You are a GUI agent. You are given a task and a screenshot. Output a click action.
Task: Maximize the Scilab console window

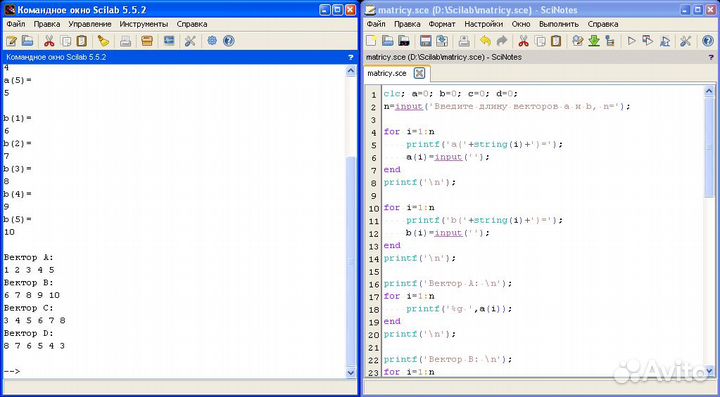(x=338, y=9)
